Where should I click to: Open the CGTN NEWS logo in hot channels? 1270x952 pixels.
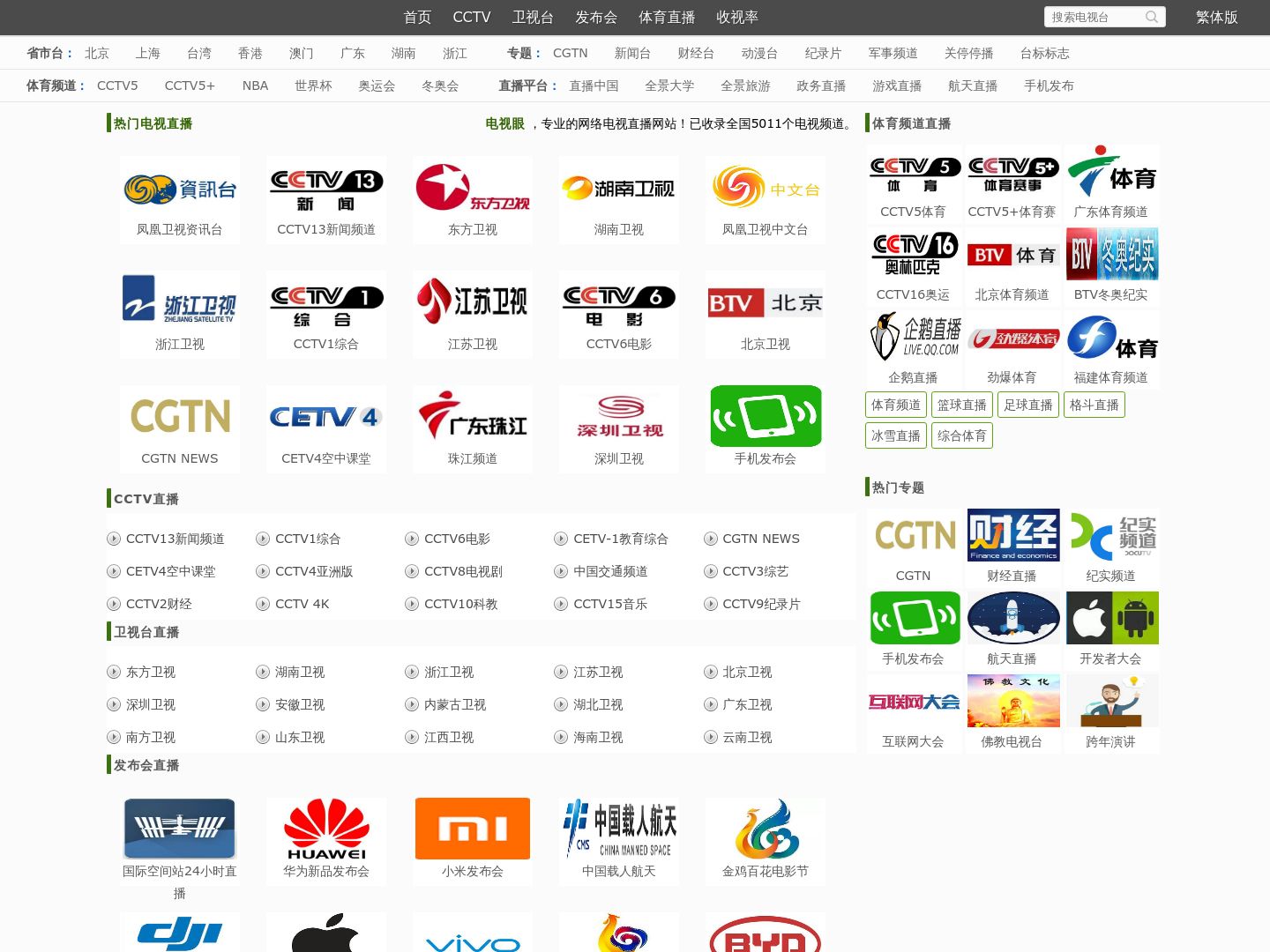(180, 417)
